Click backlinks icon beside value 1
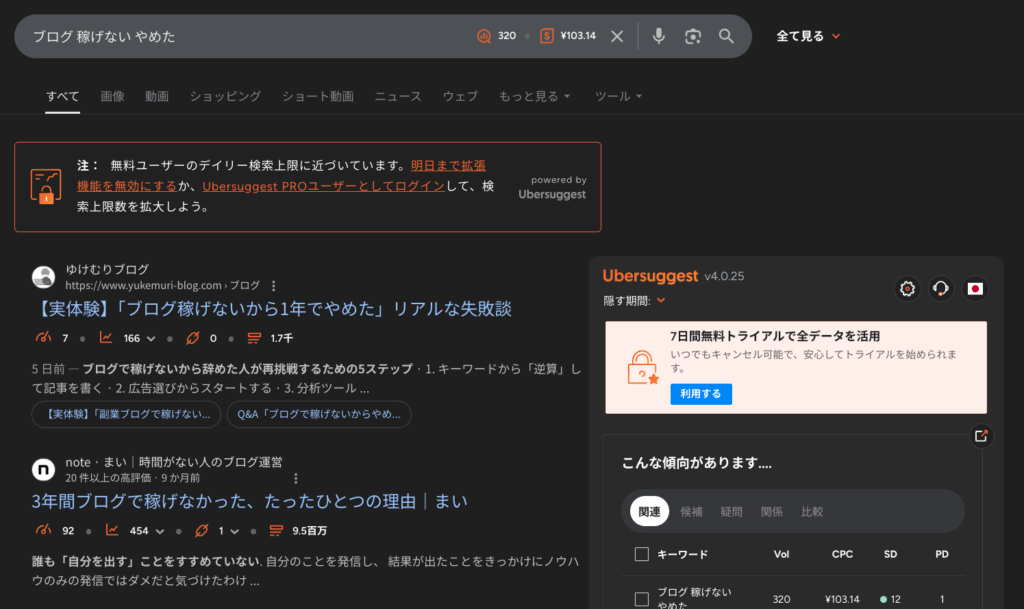This screenshot has width=1024, height=609. [201, 530]
